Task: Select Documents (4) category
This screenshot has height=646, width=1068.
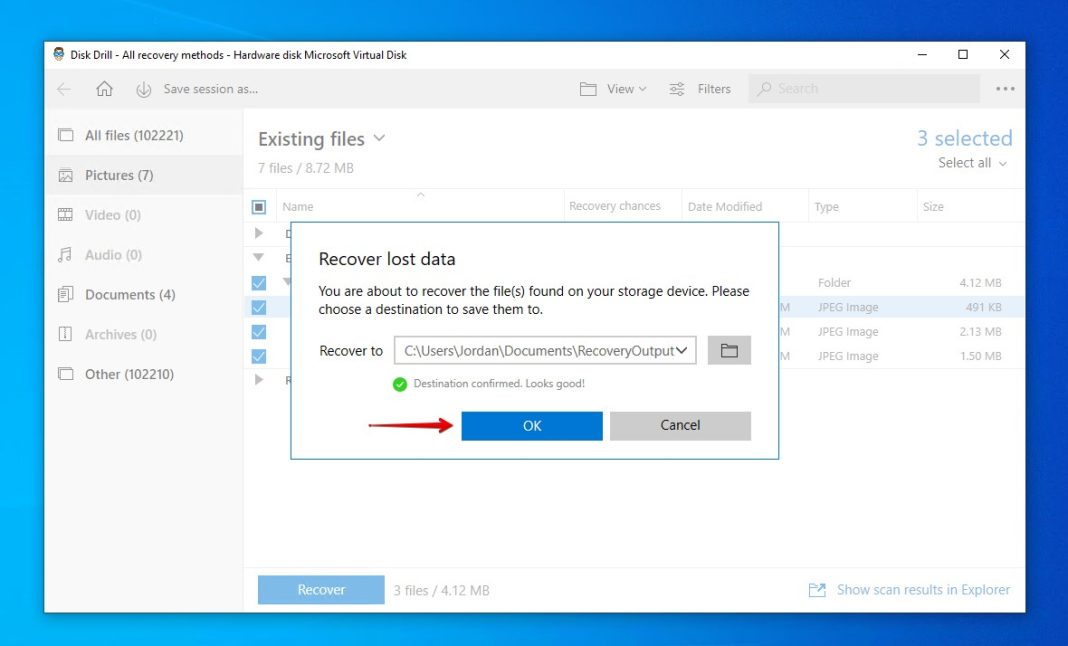Action: [144, 295]
